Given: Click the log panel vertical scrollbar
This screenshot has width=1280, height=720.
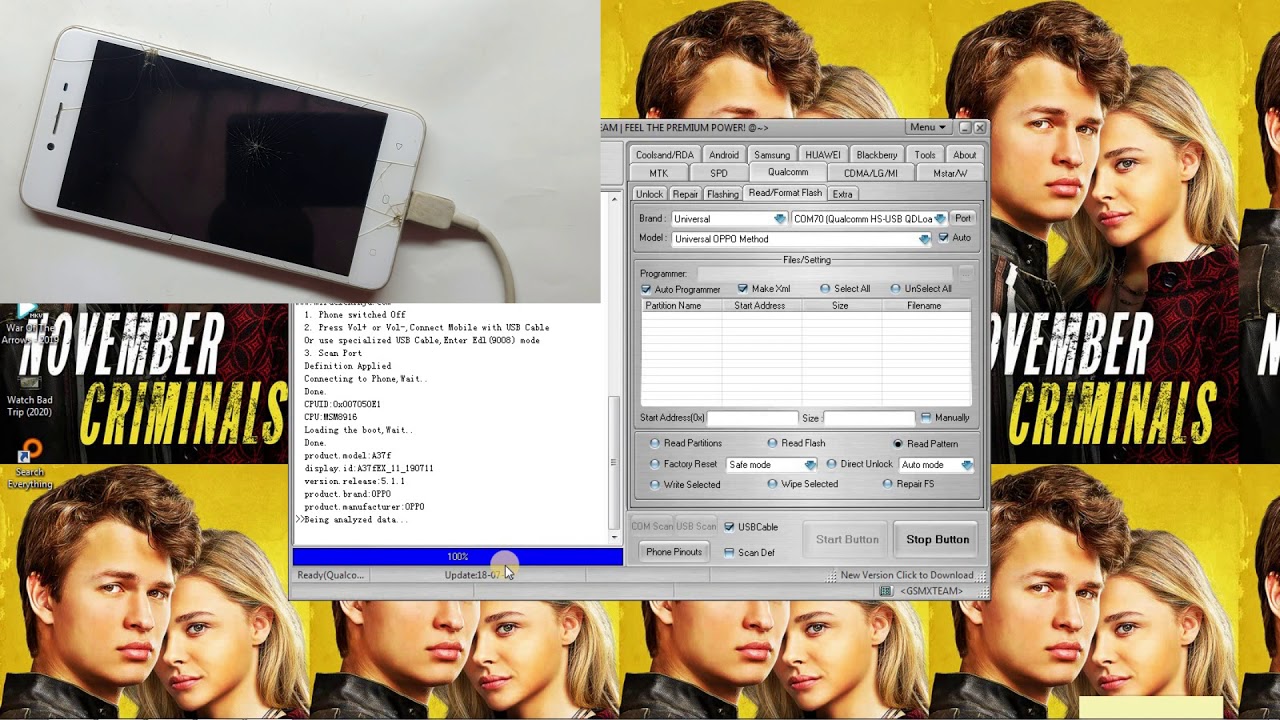Looking at the screenshot, I should 614,368.
